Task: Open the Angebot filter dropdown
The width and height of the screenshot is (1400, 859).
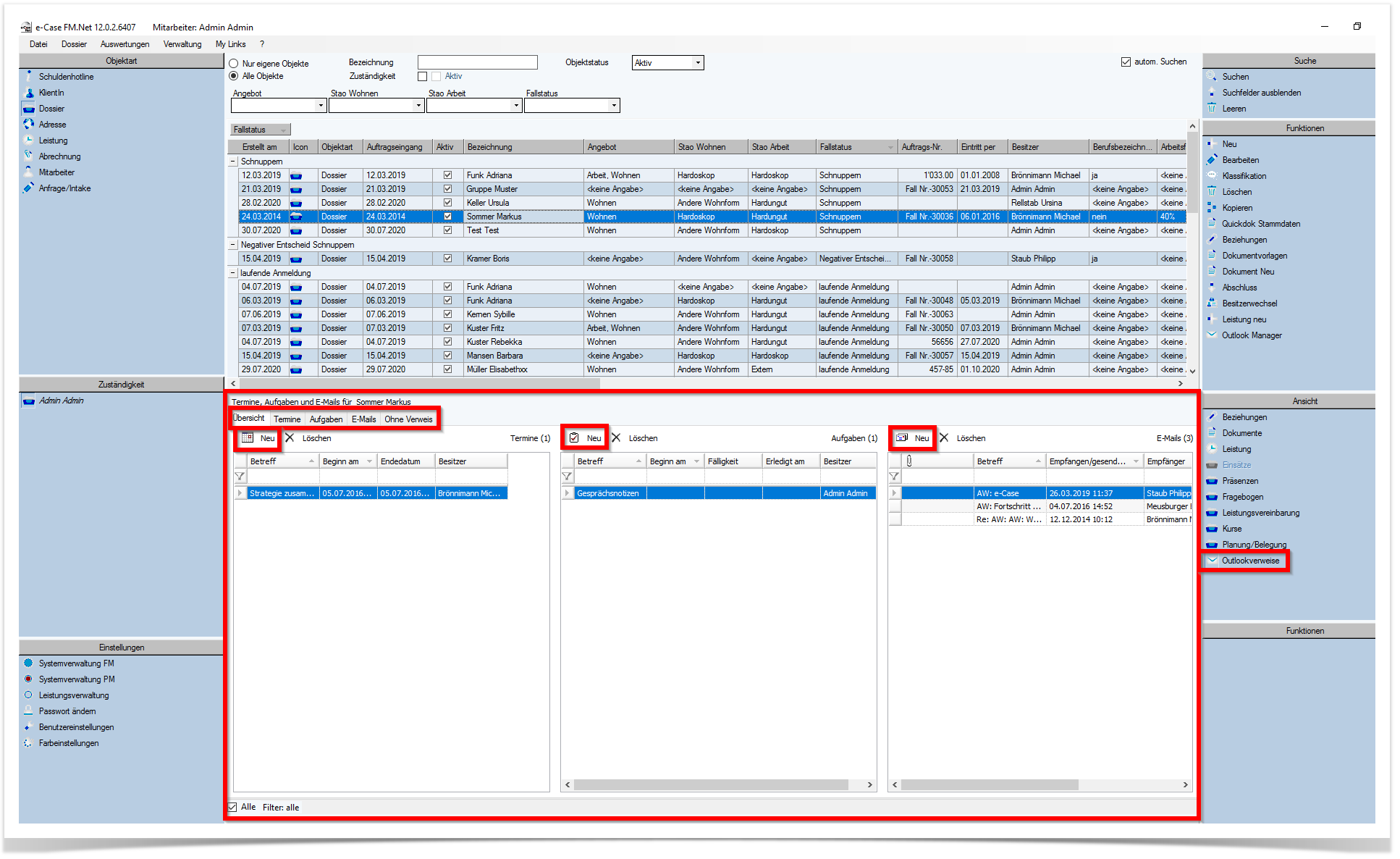Action: pos(321,106)
